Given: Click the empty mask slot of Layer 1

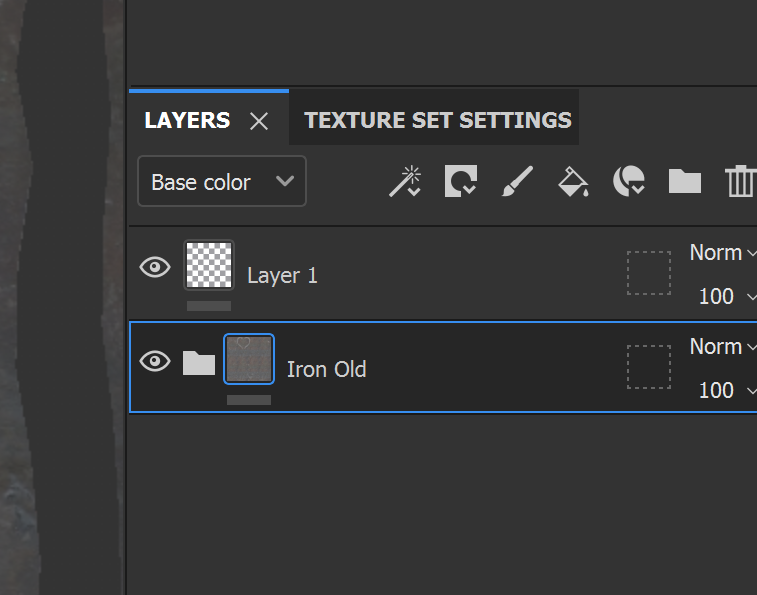Looking at the screenshot, I should (x=649, y=273).
